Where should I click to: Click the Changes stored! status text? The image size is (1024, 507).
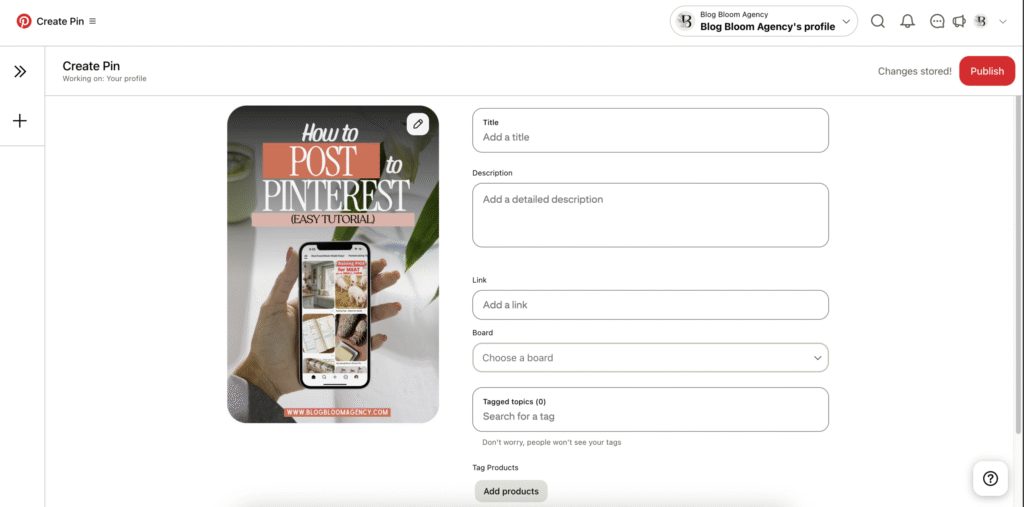[x=914, y=71]
